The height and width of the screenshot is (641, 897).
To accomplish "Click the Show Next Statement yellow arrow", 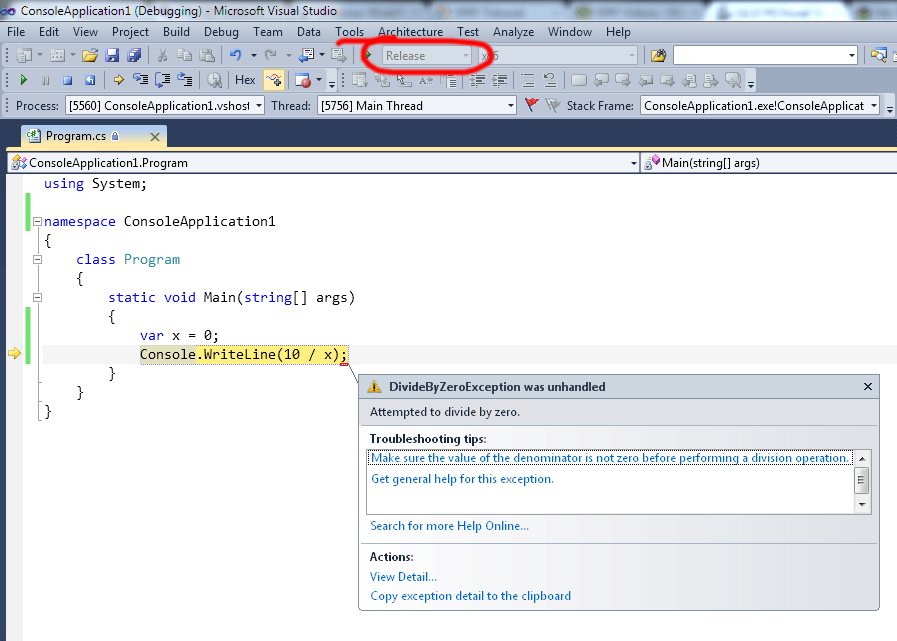I will [x=118, y=80].
